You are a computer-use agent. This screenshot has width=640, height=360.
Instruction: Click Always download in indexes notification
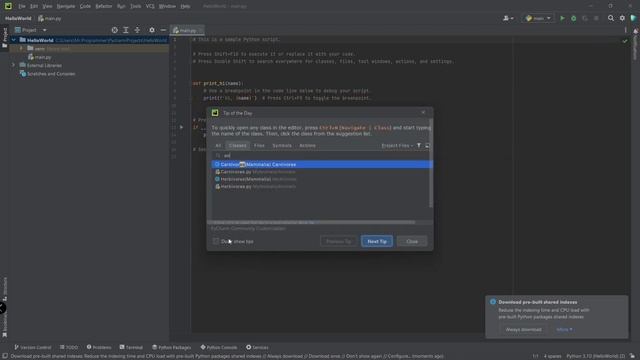pos(523,329)
